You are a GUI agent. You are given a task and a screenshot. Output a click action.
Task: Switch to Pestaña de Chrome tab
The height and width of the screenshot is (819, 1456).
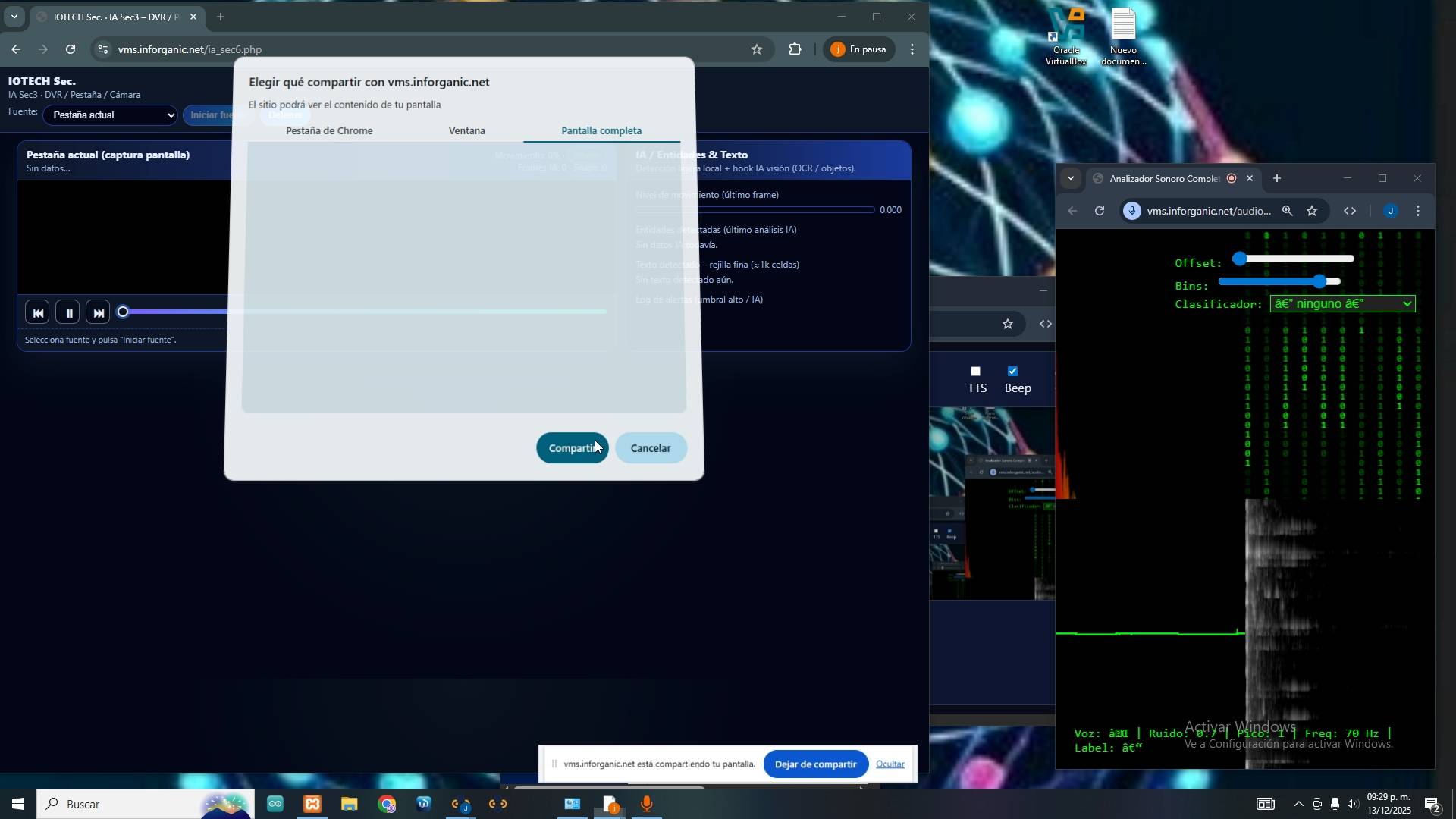tap(329, 131)
